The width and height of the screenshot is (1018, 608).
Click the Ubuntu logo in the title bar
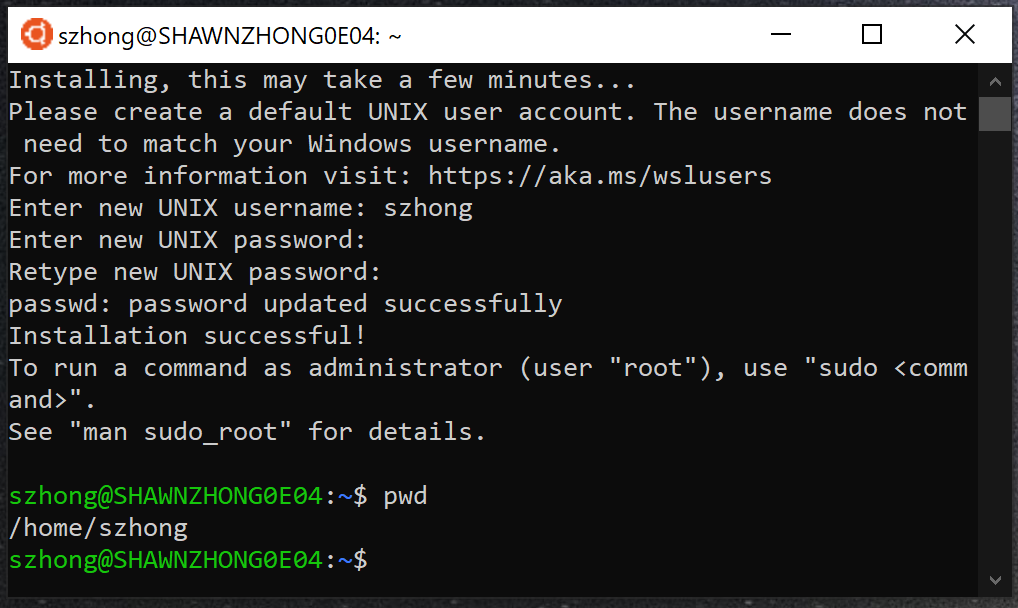coord(36,35)
